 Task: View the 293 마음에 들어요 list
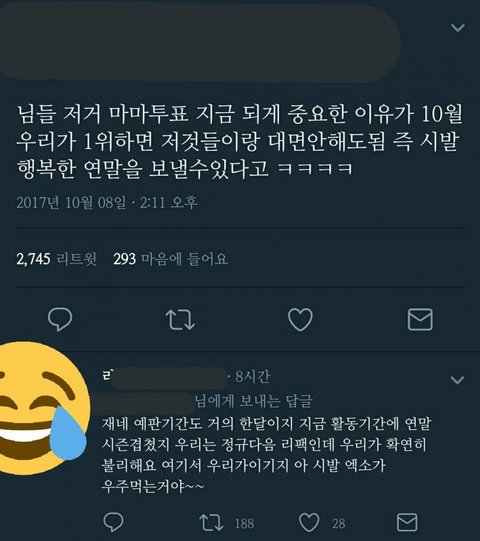point(170,259)
